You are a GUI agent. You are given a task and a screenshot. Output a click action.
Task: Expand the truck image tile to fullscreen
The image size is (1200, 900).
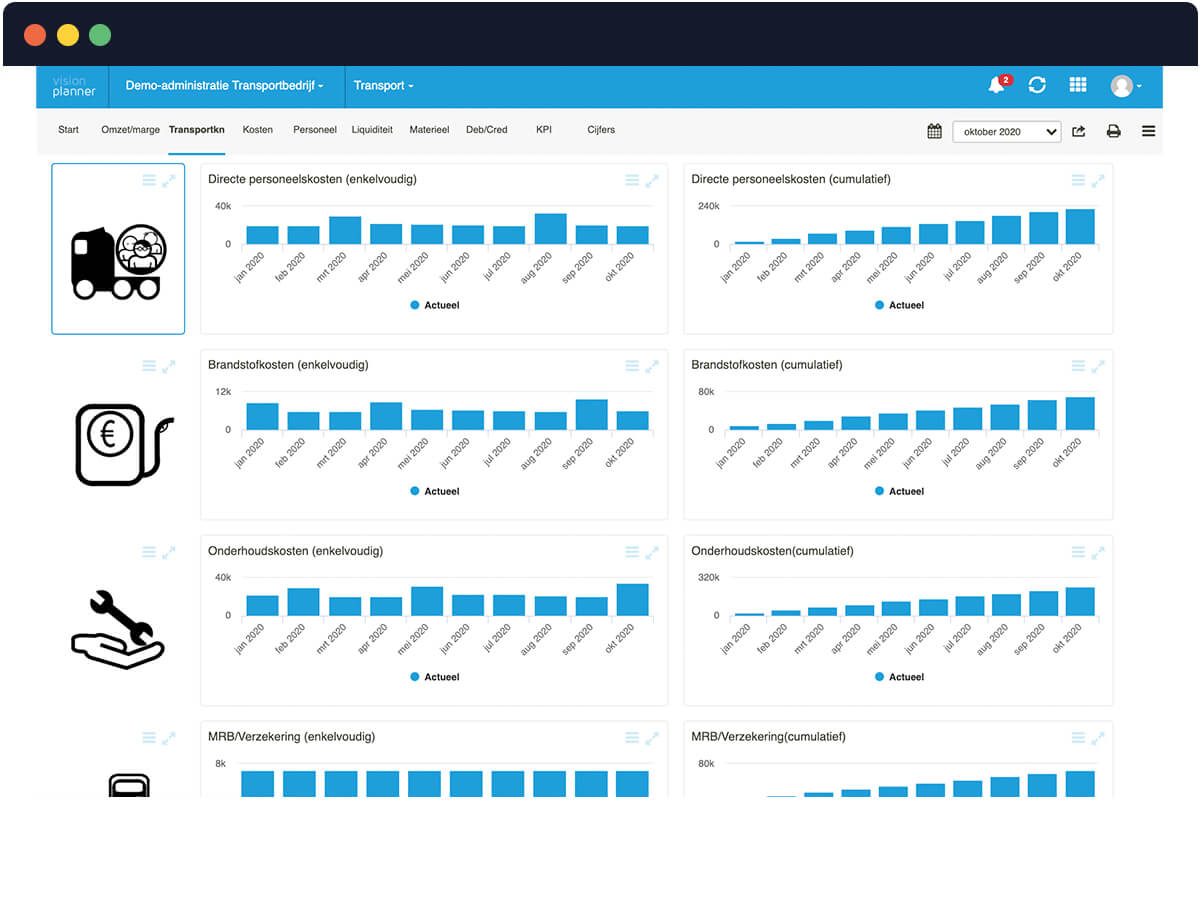coord(169,180)
